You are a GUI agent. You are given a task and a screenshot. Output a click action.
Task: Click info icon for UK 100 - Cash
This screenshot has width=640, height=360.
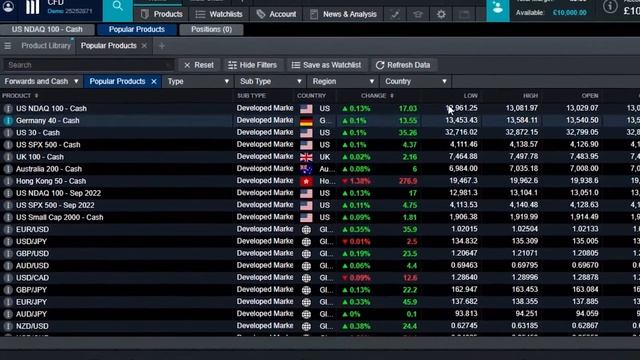[8, 157]
